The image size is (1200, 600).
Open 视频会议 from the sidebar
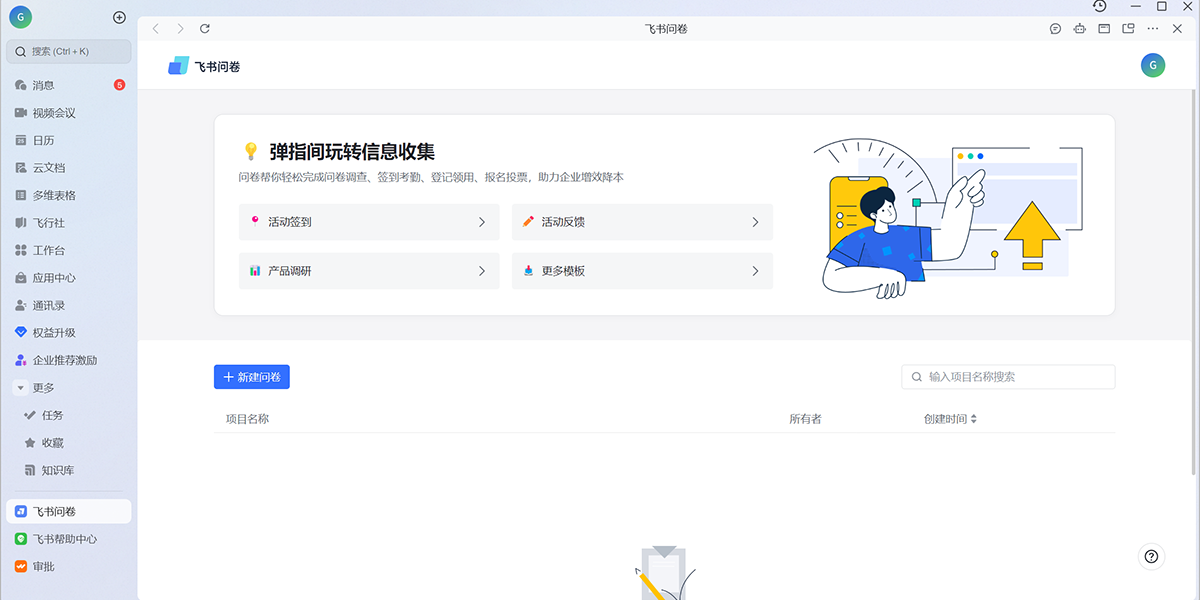click(x=50, y=112)
